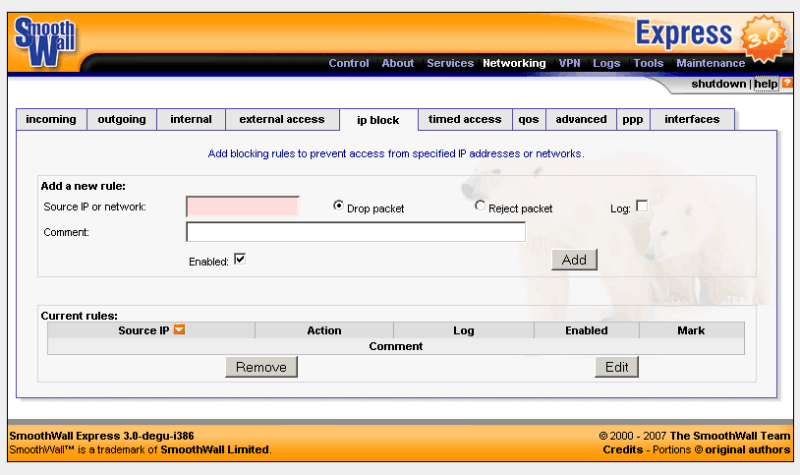Focus the Comment text field
Image resolution: width=800 pixels, height=475 pixels.
(x=356, y=232)
